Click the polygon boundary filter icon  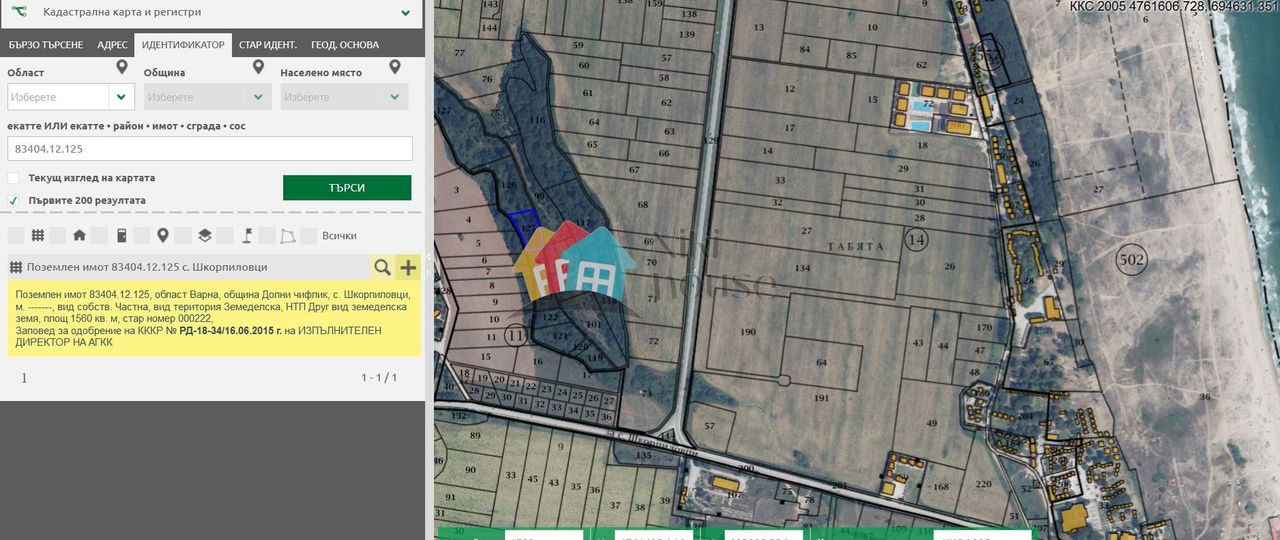pos(288,236)
